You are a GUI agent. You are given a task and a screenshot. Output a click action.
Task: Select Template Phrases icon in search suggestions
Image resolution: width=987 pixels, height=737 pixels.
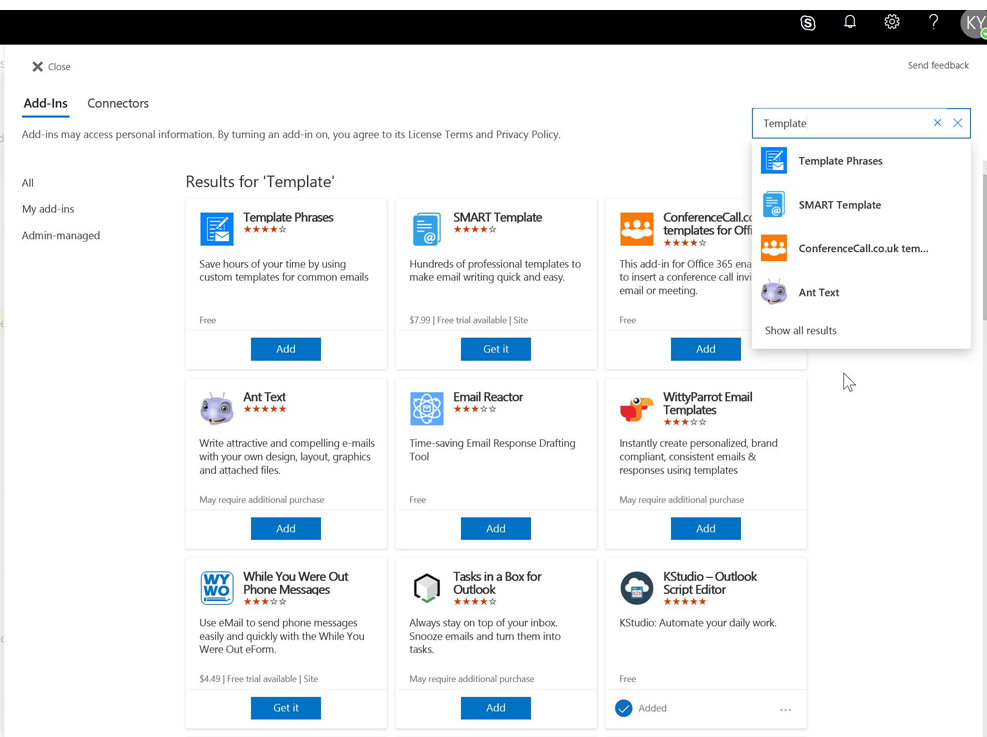774,160
